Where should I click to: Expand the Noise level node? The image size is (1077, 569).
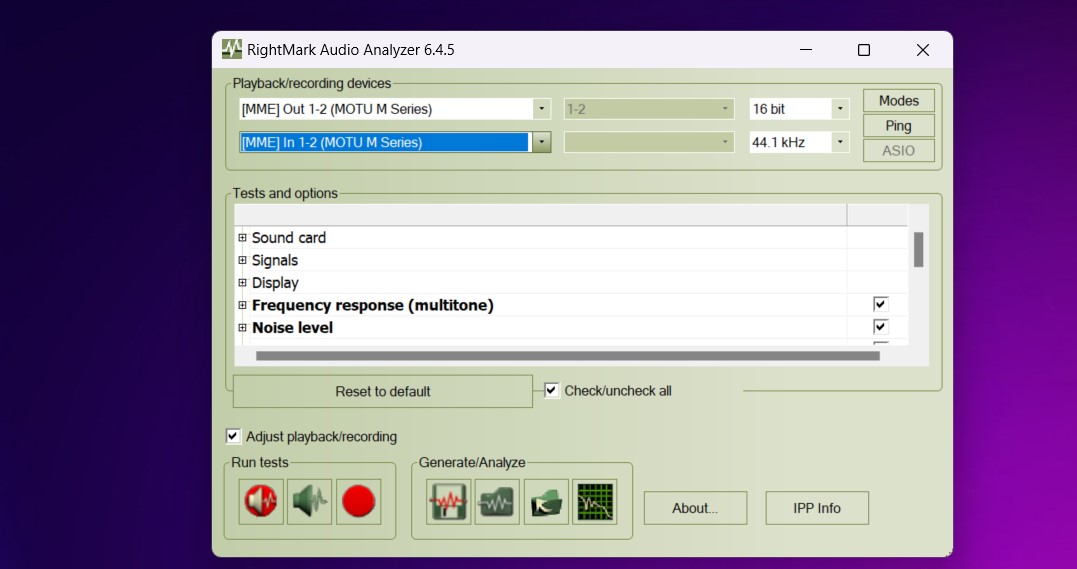click(242, 328)
